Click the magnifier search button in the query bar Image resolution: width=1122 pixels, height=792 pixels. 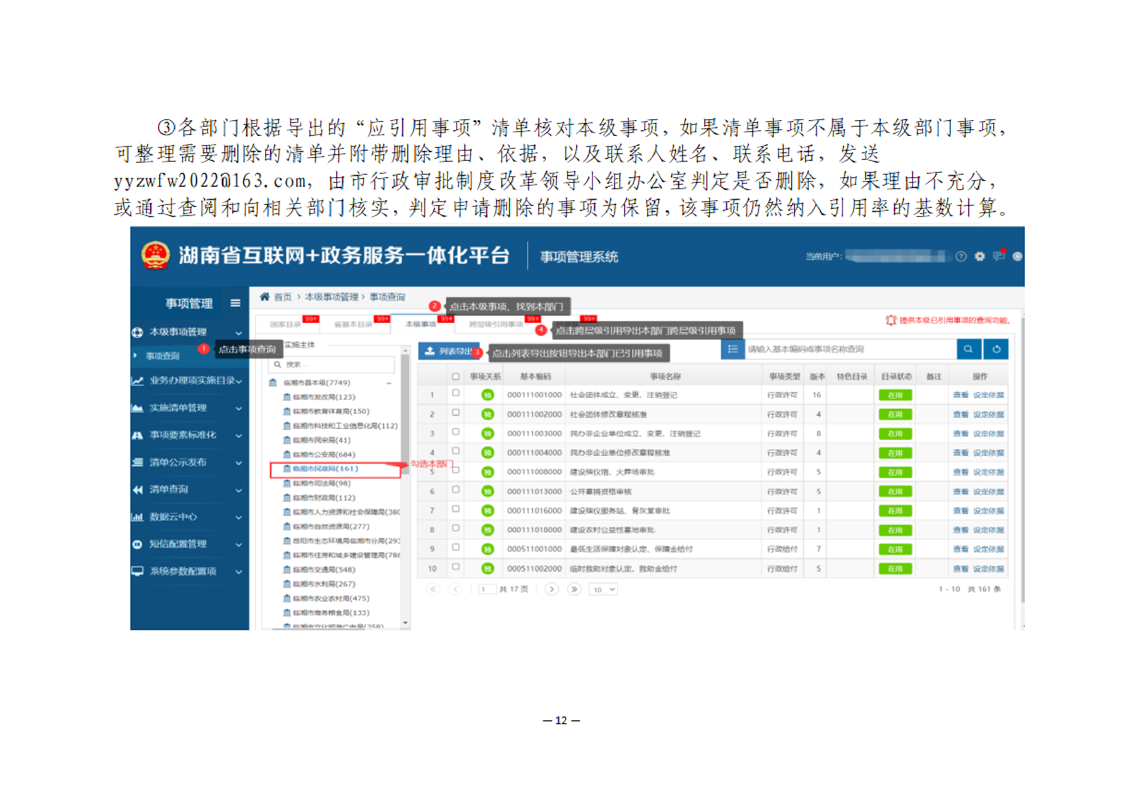968,349
